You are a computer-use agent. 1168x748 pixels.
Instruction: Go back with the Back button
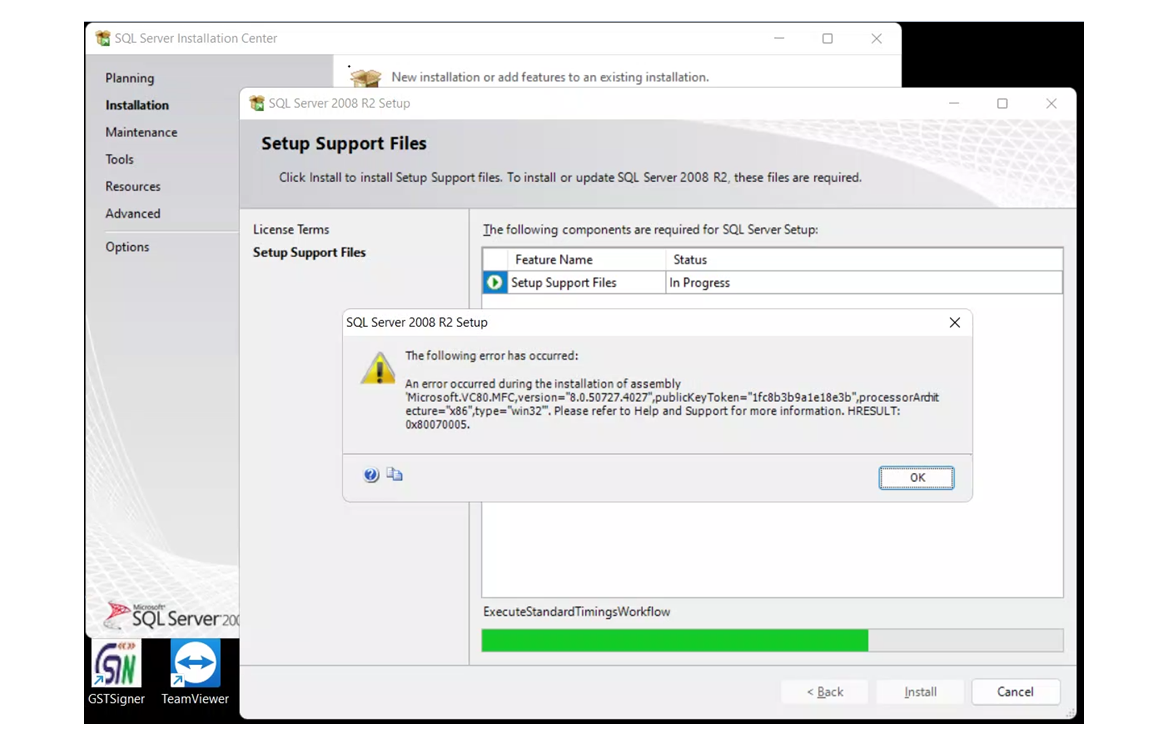point(825,692)
